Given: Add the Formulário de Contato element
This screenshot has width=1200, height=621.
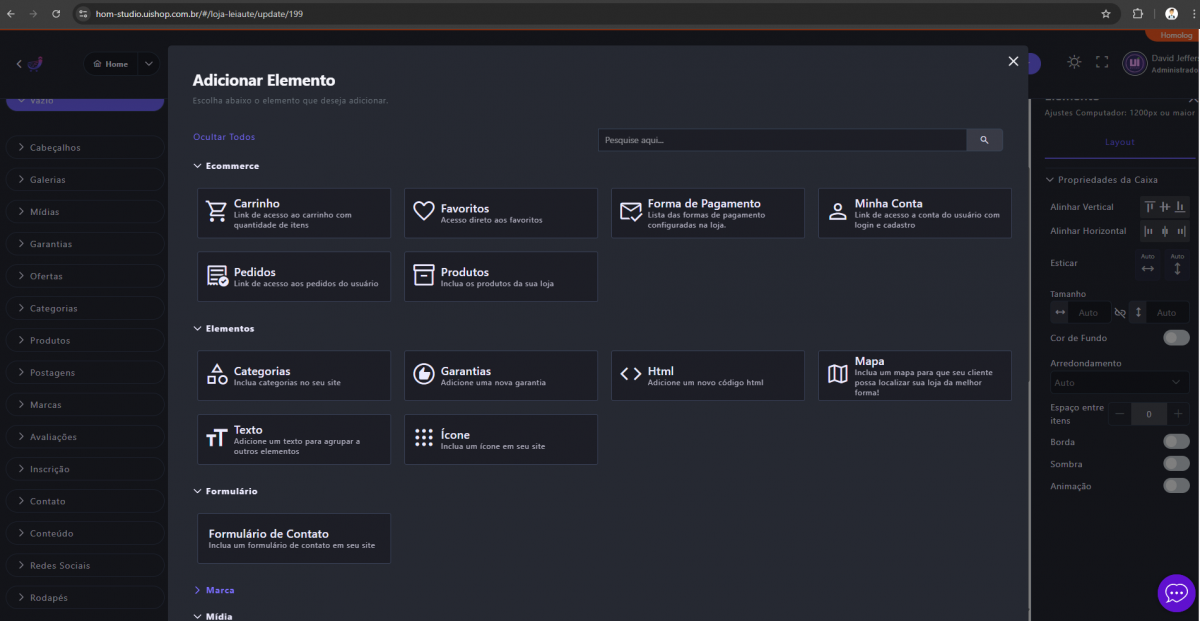Looking at the screenshot, I should [x=293, y=538].
